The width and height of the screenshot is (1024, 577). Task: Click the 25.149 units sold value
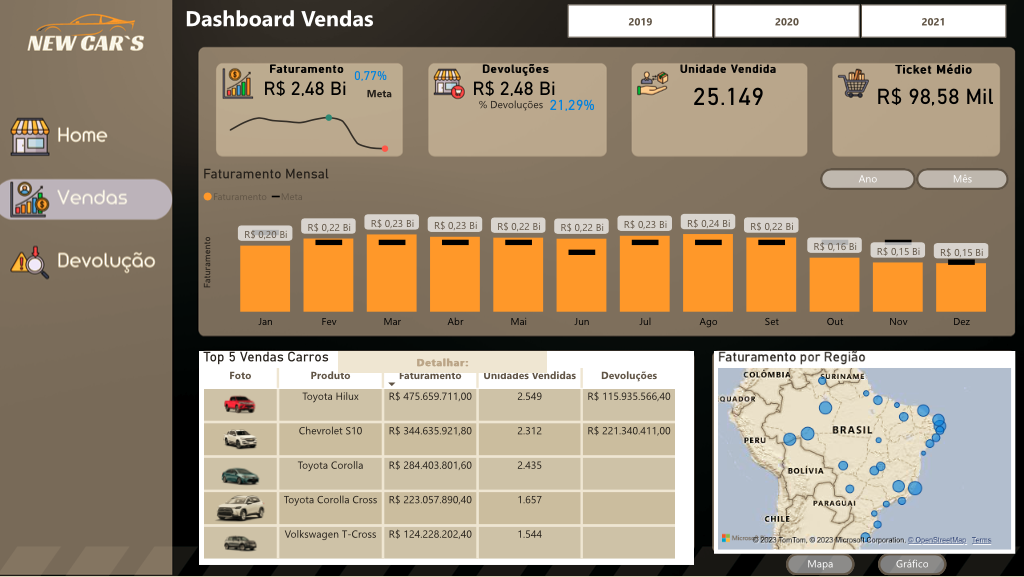click(728, 97)
